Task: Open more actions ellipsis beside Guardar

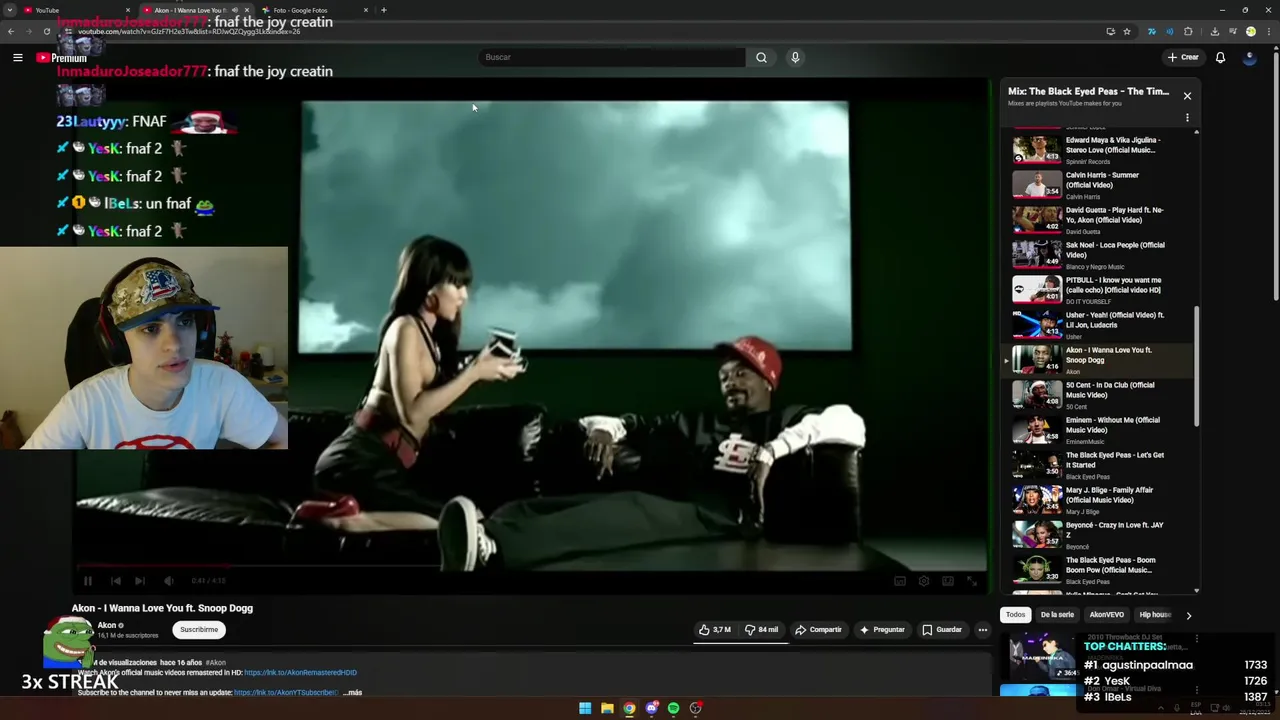Action: (x=983, y=630)
